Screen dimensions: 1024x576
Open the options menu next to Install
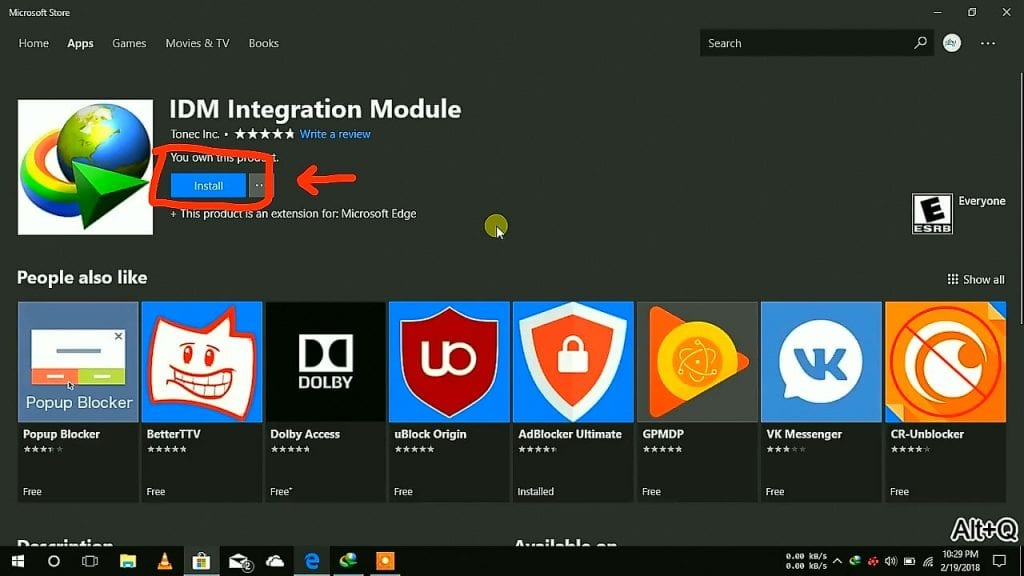point(258,185)
